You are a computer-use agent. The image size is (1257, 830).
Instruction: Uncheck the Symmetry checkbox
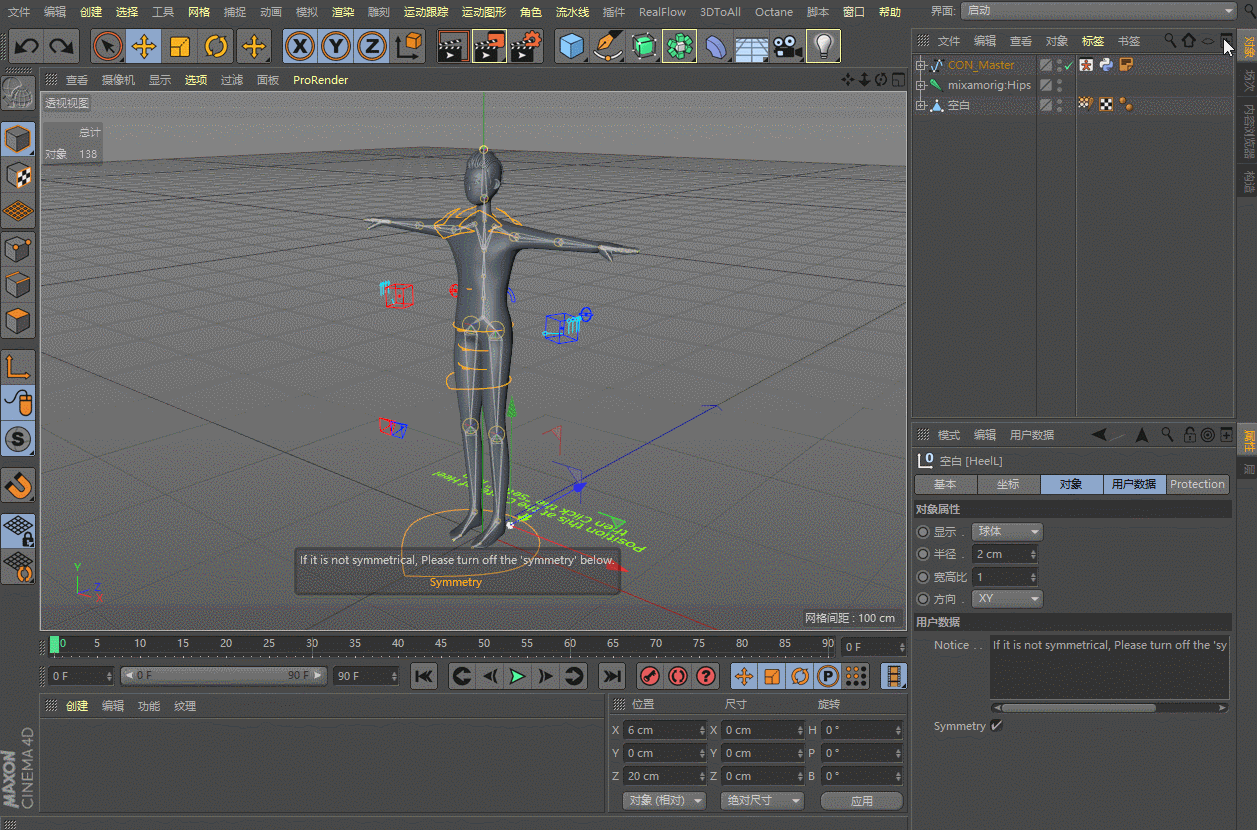tap(996, 726)
